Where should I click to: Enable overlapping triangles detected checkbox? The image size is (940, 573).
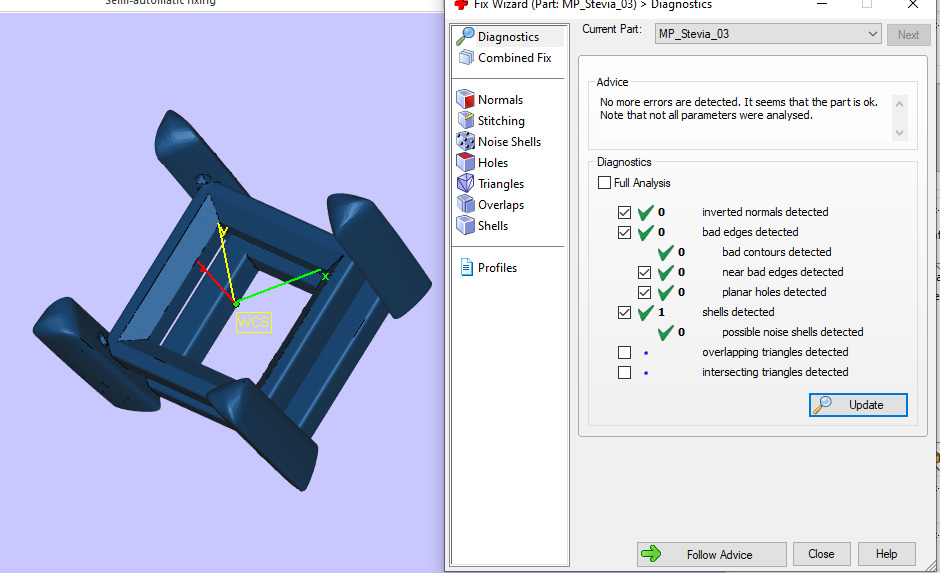tap(624, 352)
